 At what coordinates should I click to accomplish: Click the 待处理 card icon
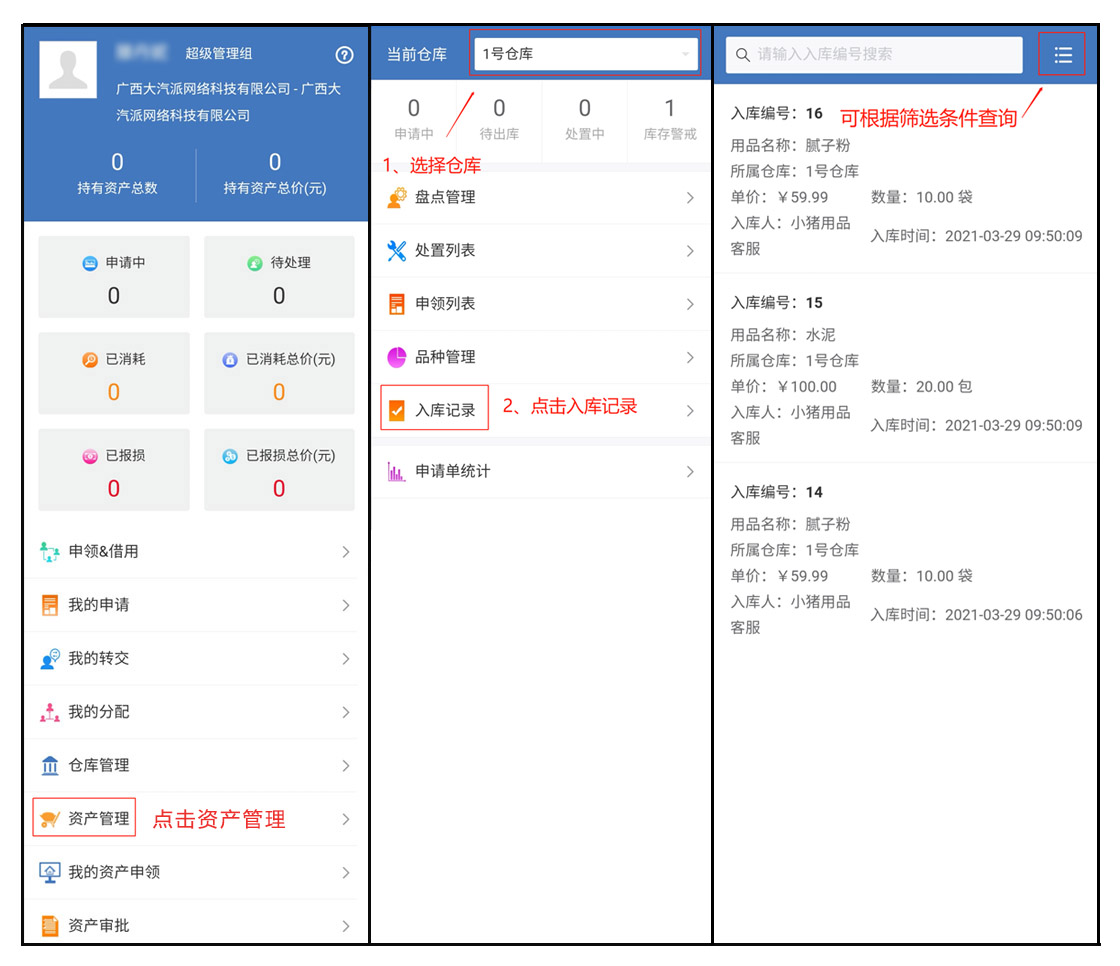(255, 263)
